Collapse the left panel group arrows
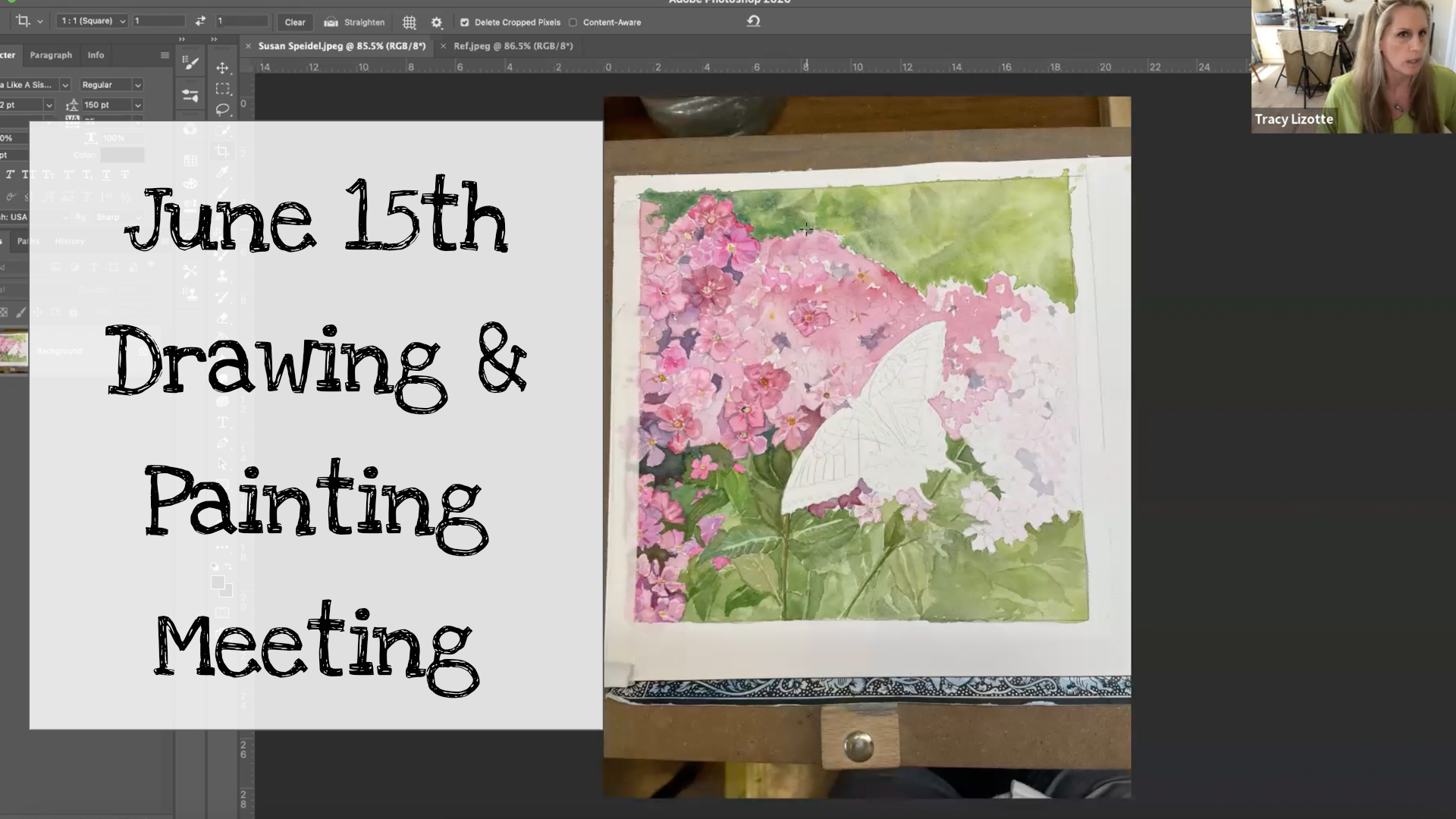Screen dimensions: 1456x819 (182, 39)
